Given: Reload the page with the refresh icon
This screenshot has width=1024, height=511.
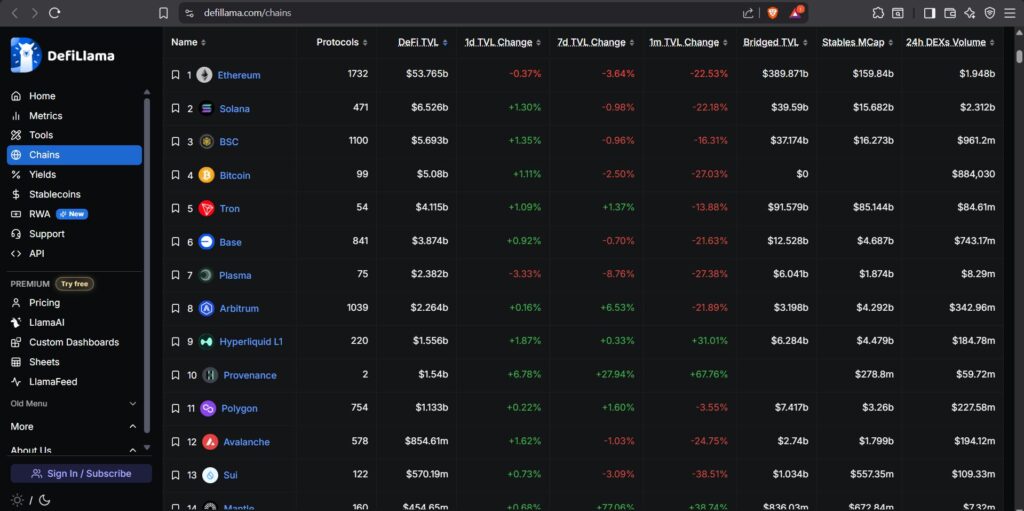Looking at the screenshot, I should (55, 13).
